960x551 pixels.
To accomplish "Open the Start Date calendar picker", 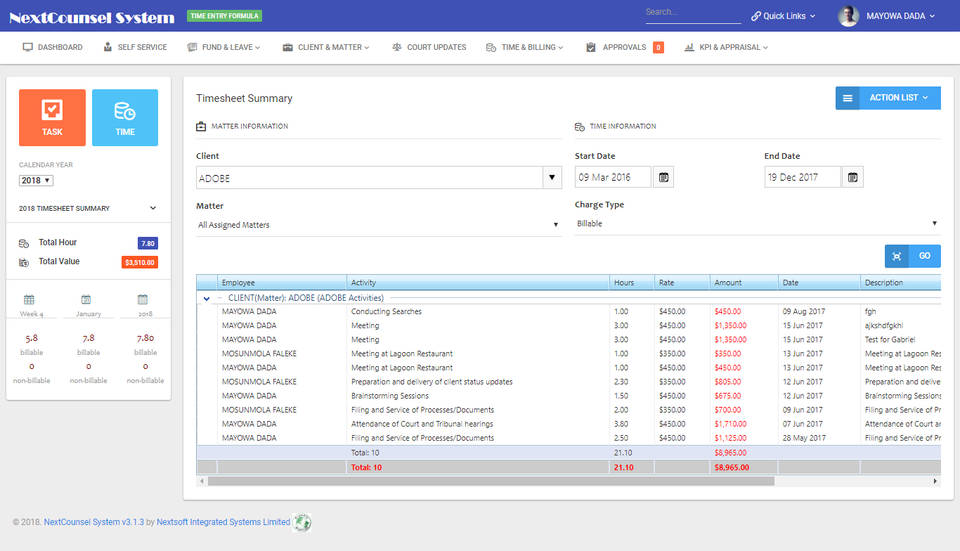I will 663,177.
